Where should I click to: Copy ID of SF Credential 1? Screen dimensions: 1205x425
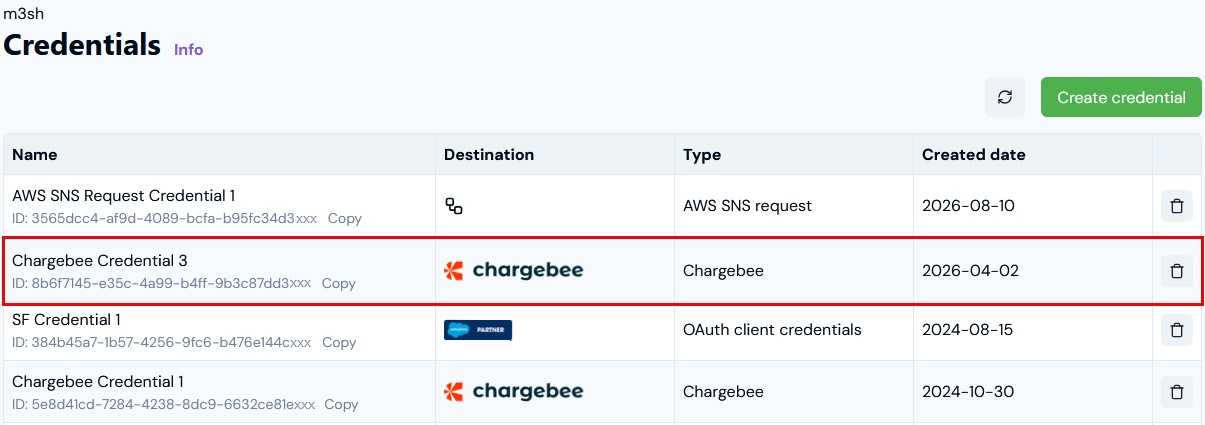(339, 342)
